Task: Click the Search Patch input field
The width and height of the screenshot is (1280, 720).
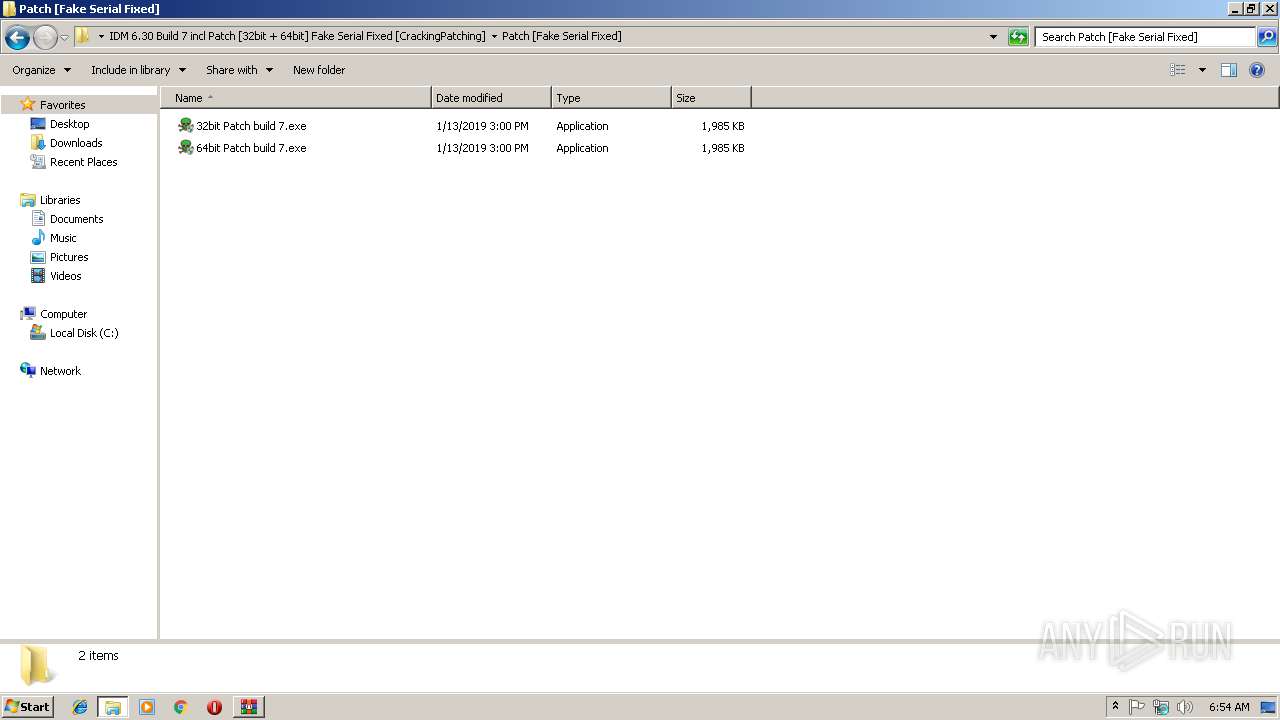Action: point(1145,37)
